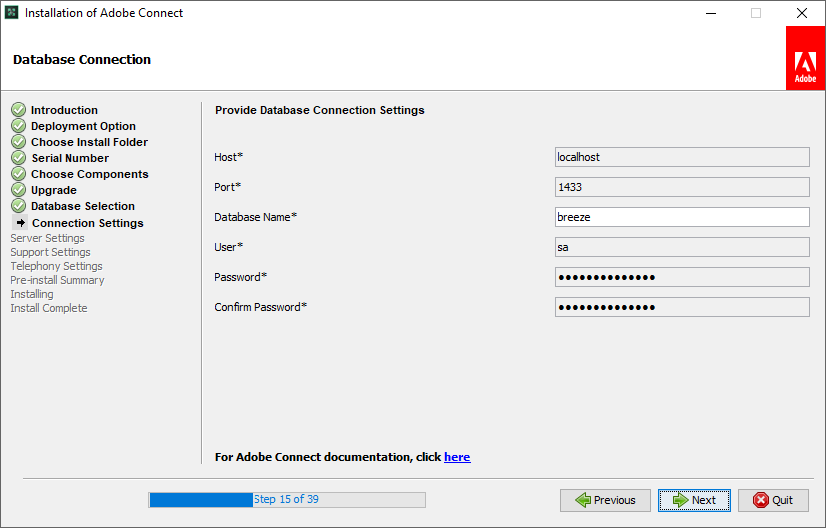Click the green arrow on the Previous button

(x=583, y=500)
